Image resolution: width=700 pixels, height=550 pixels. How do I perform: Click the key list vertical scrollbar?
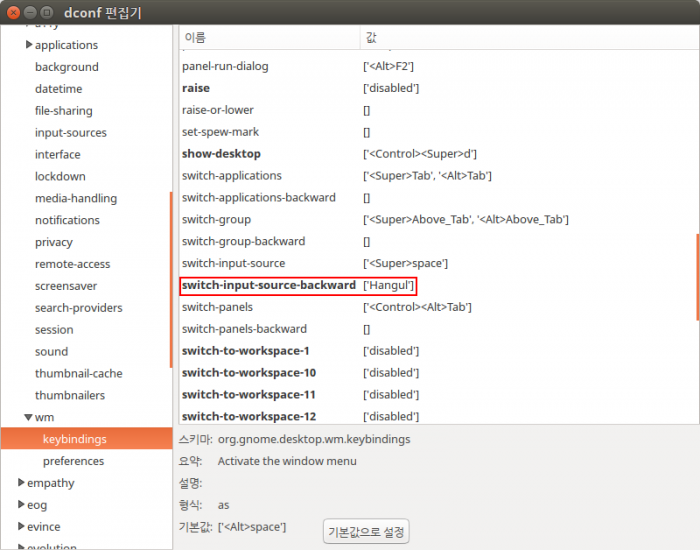point(697,277)
